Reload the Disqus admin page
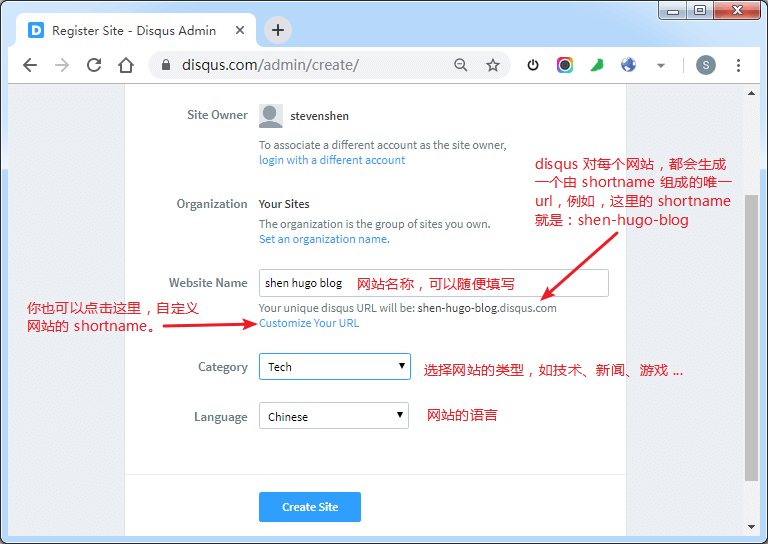Image resolution: width=768 pixels, height=544 pixels. [x=94, y=65]
